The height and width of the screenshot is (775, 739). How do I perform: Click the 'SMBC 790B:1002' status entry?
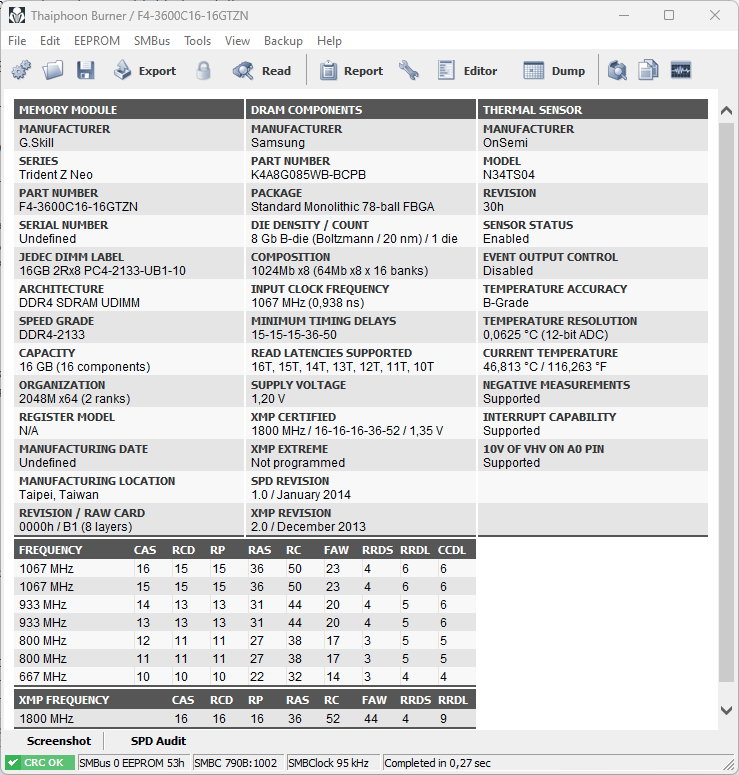236,763
